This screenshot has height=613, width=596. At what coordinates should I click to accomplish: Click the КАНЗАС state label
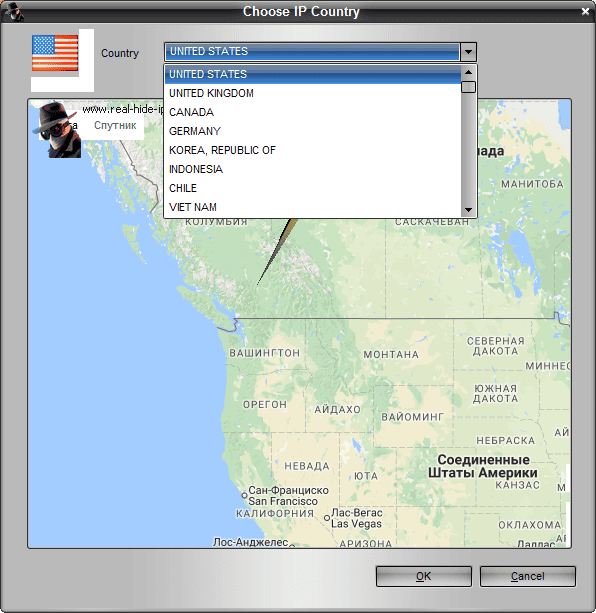(x=517, y=485)
